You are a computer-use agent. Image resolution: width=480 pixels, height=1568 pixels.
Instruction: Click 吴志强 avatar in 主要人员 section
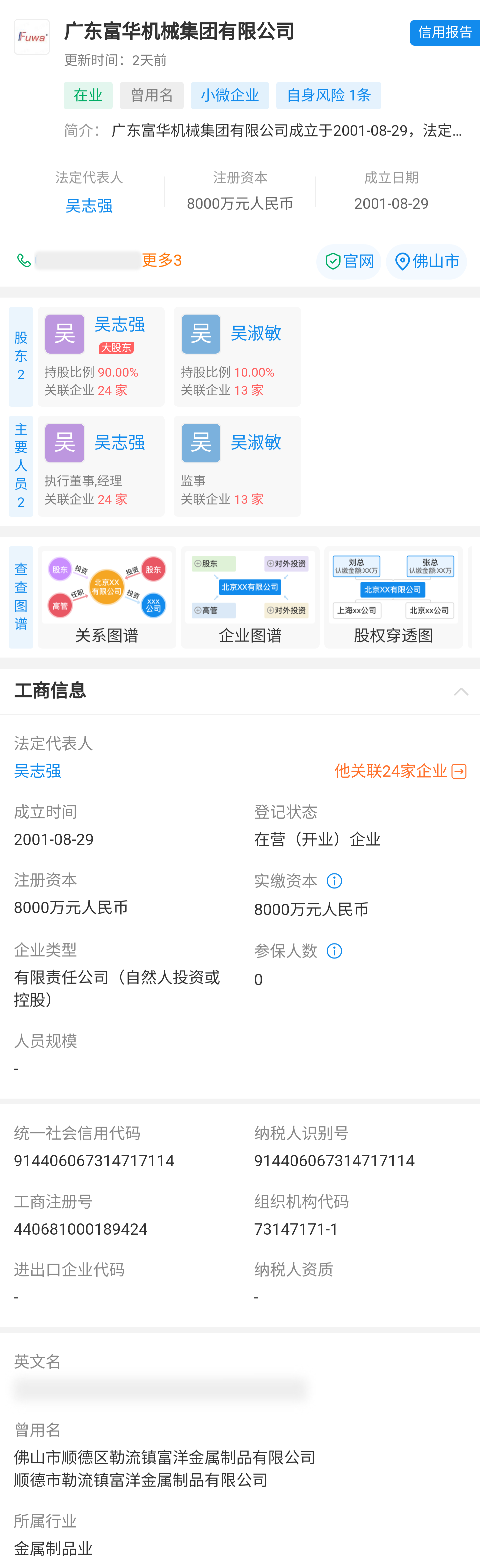pyautogui.click(x=64, y=442)
